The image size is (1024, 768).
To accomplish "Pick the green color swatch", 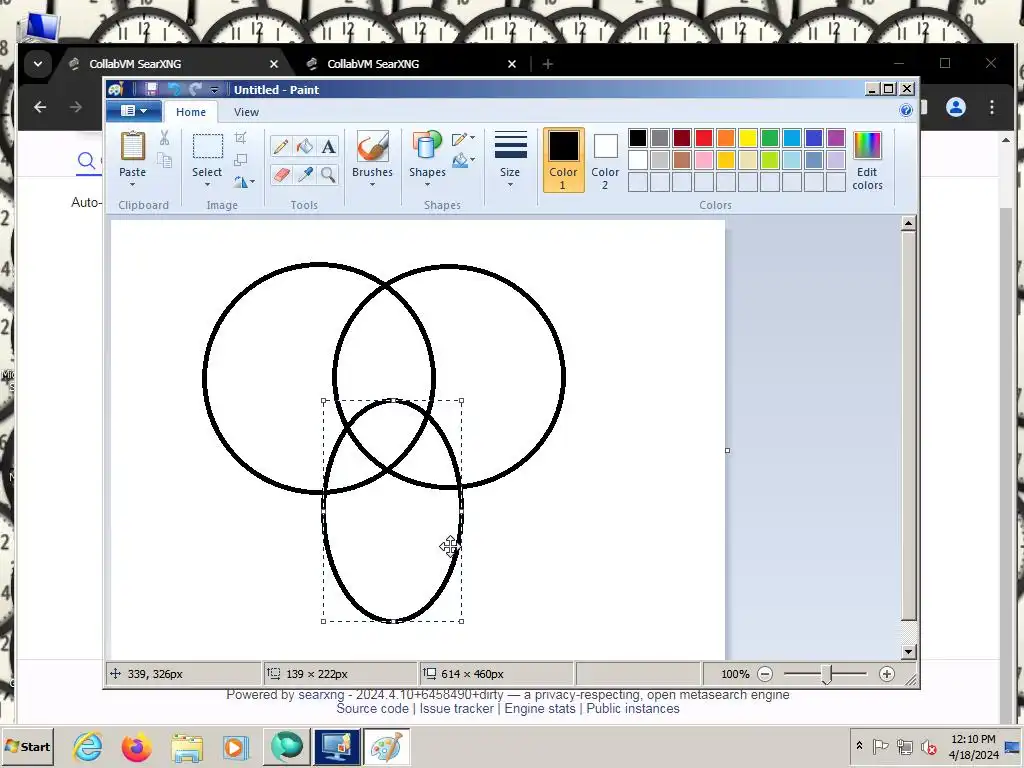I will click(x=770, y=138).
